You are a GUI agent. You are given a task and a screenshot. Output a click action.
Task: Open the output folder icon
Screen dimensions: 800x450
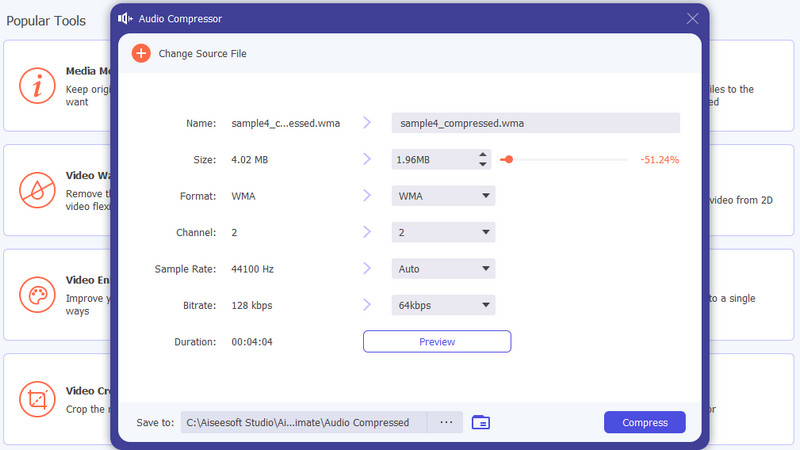point(480,422)
